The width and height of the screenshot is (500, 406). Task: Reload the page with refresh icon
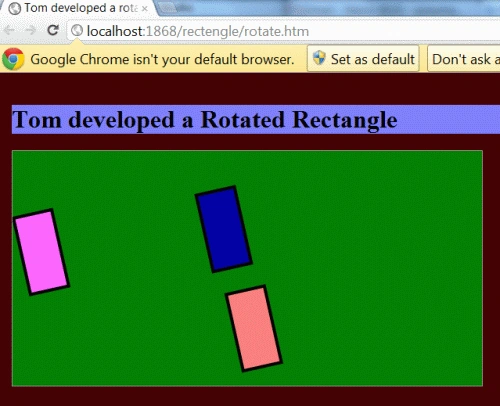pos(53,30)
